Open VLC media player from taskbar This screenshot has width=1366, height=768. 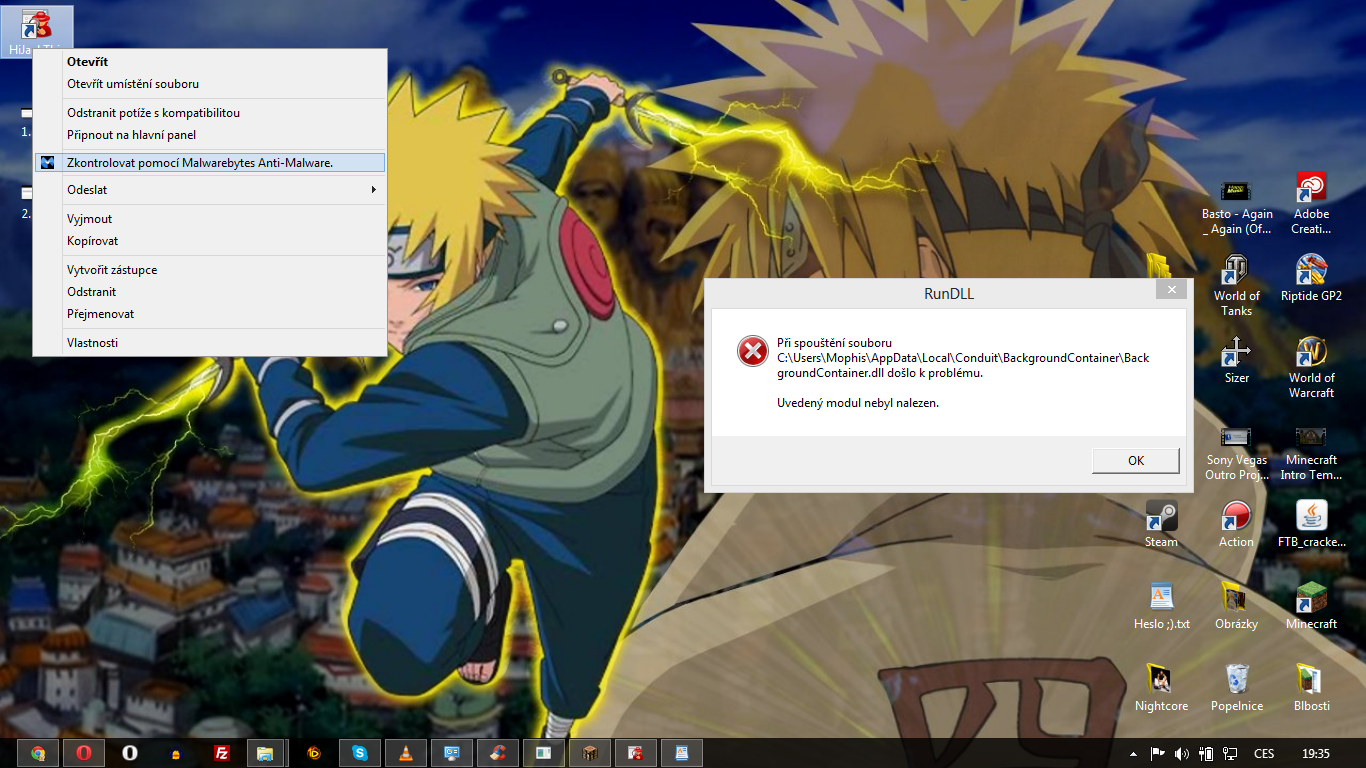pos(406,754)
